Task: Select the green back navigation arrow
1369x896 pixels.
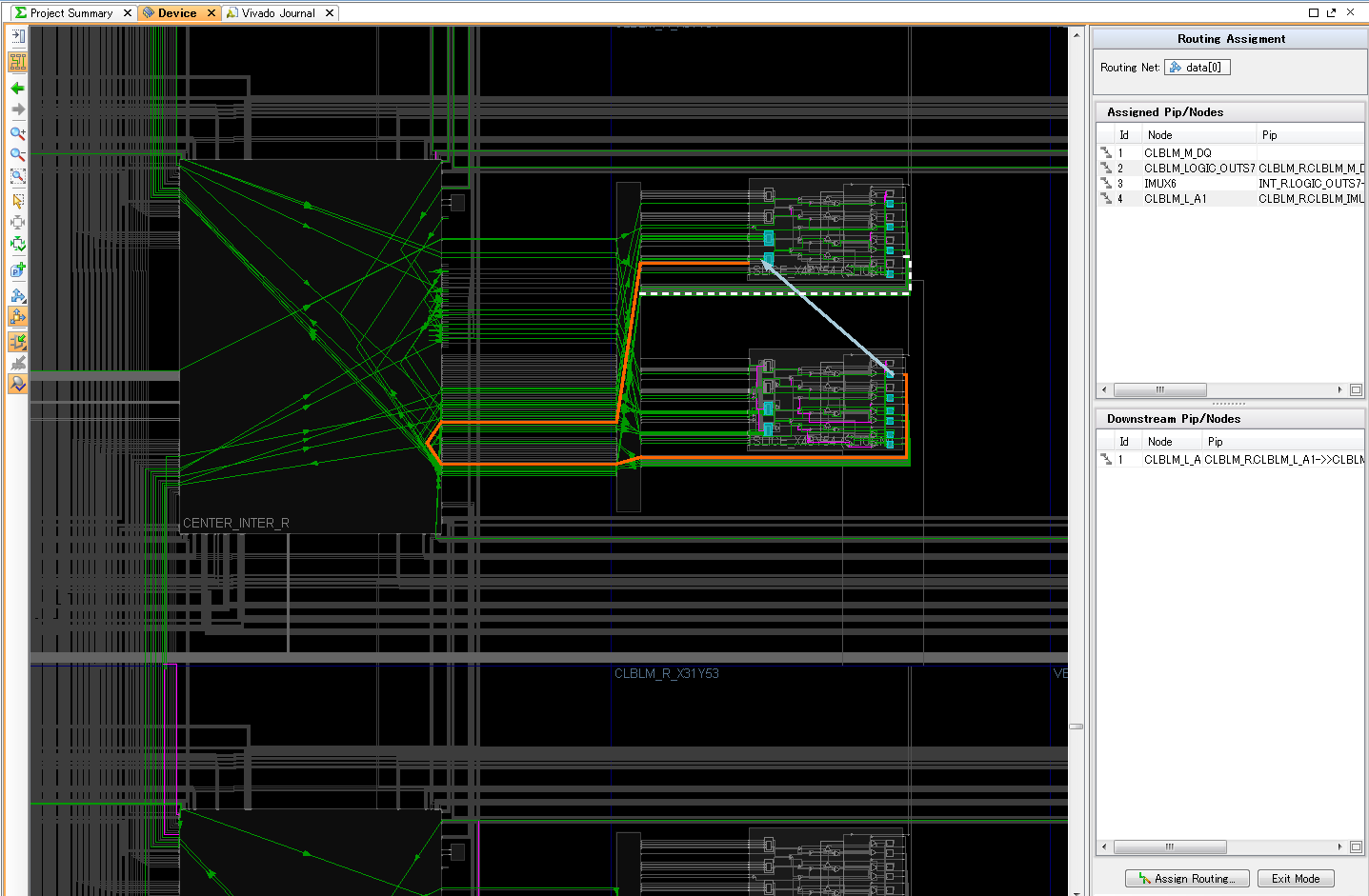Action: 17,88
